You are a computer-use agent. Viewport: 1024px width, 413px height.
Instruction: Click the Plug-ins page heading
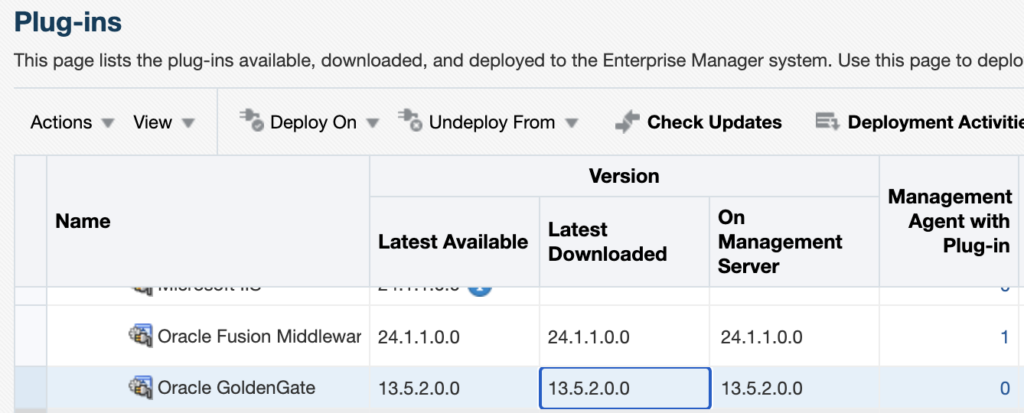click(x=68, y=24)
